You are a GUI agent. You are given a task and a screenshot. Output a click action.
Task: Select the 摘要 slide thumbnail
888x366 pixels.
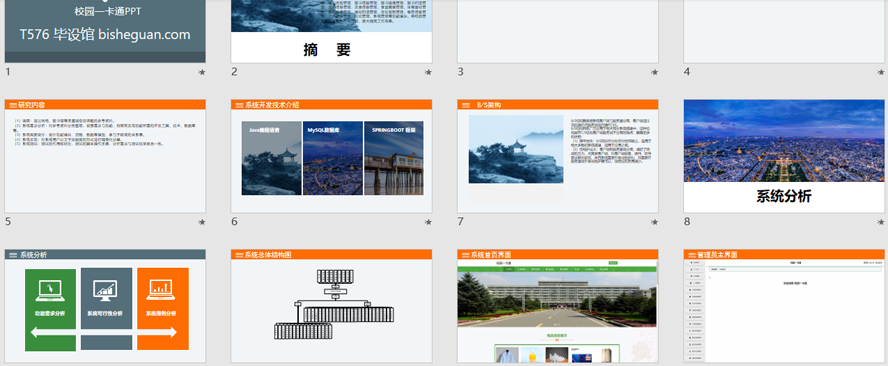(331, 31)
